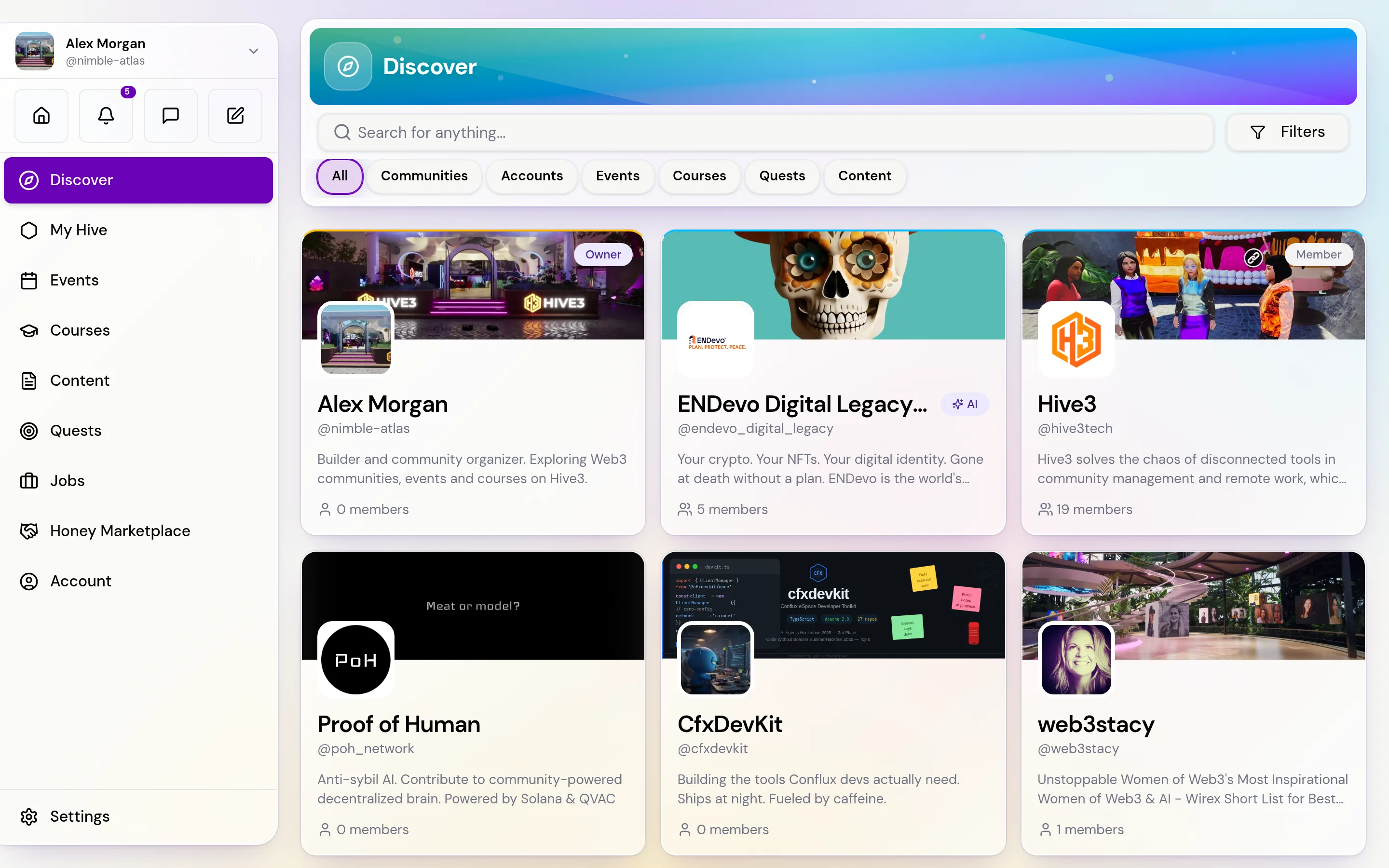
Task: Click the Courses graduation cap icon
Action: (x=29, y=330)
